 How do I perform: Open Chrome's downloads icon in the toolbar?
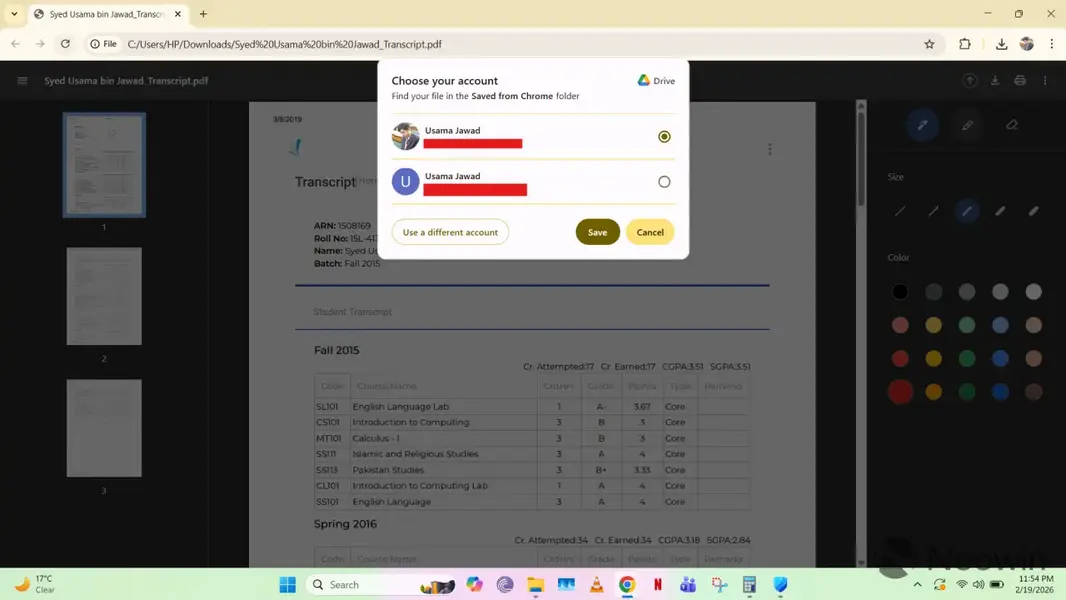1000,44
